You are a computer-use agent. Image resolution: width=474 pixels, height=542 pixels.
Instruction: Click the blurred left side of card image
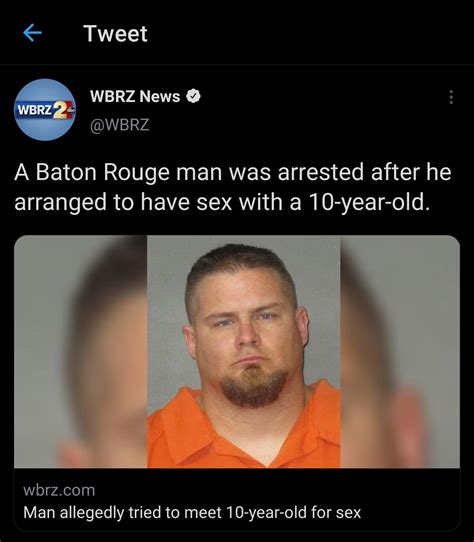(81, 352)
